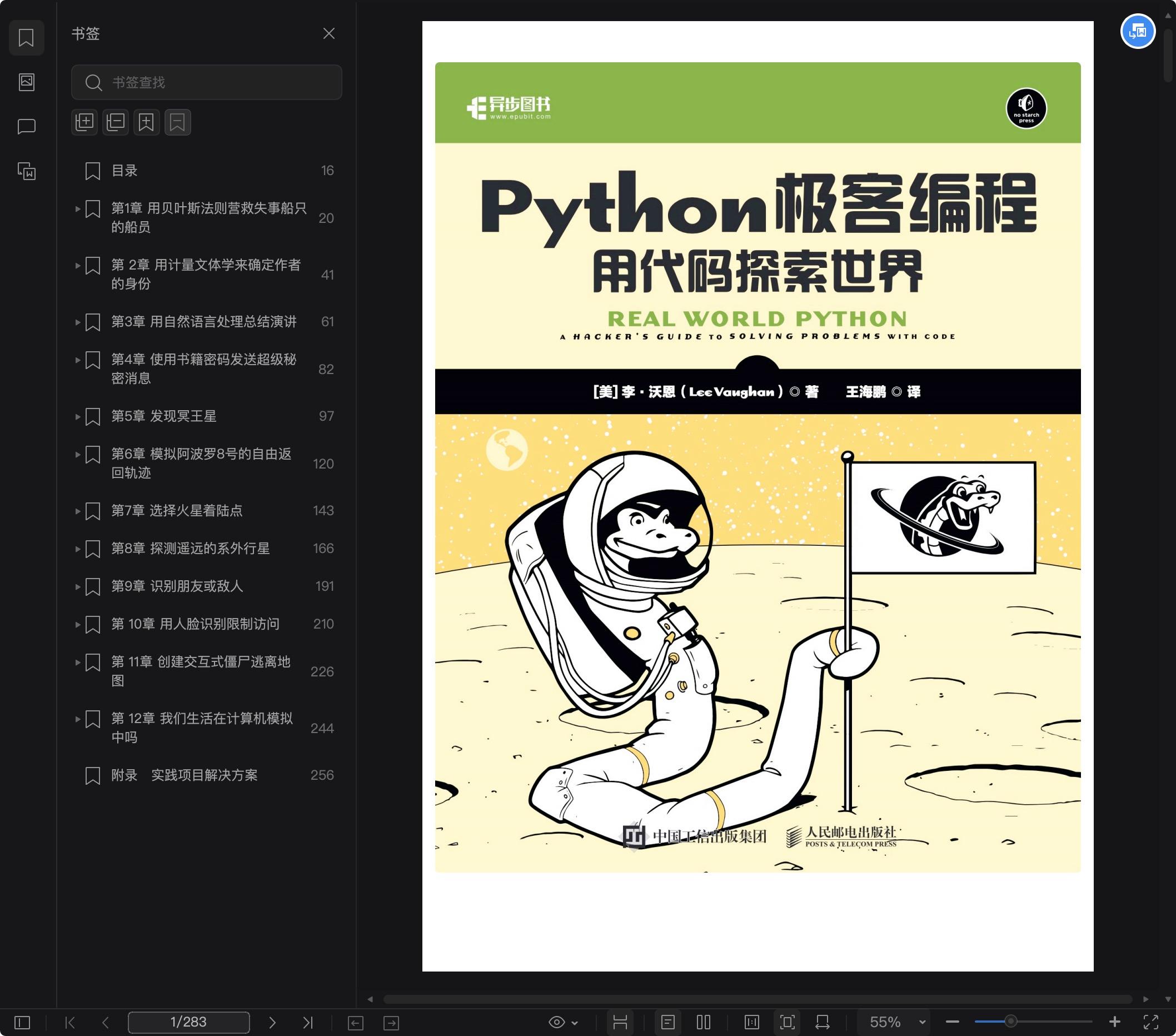Open the bookmarks sidebar tab
This screenshot has width=1176, height=1036.
27,38
